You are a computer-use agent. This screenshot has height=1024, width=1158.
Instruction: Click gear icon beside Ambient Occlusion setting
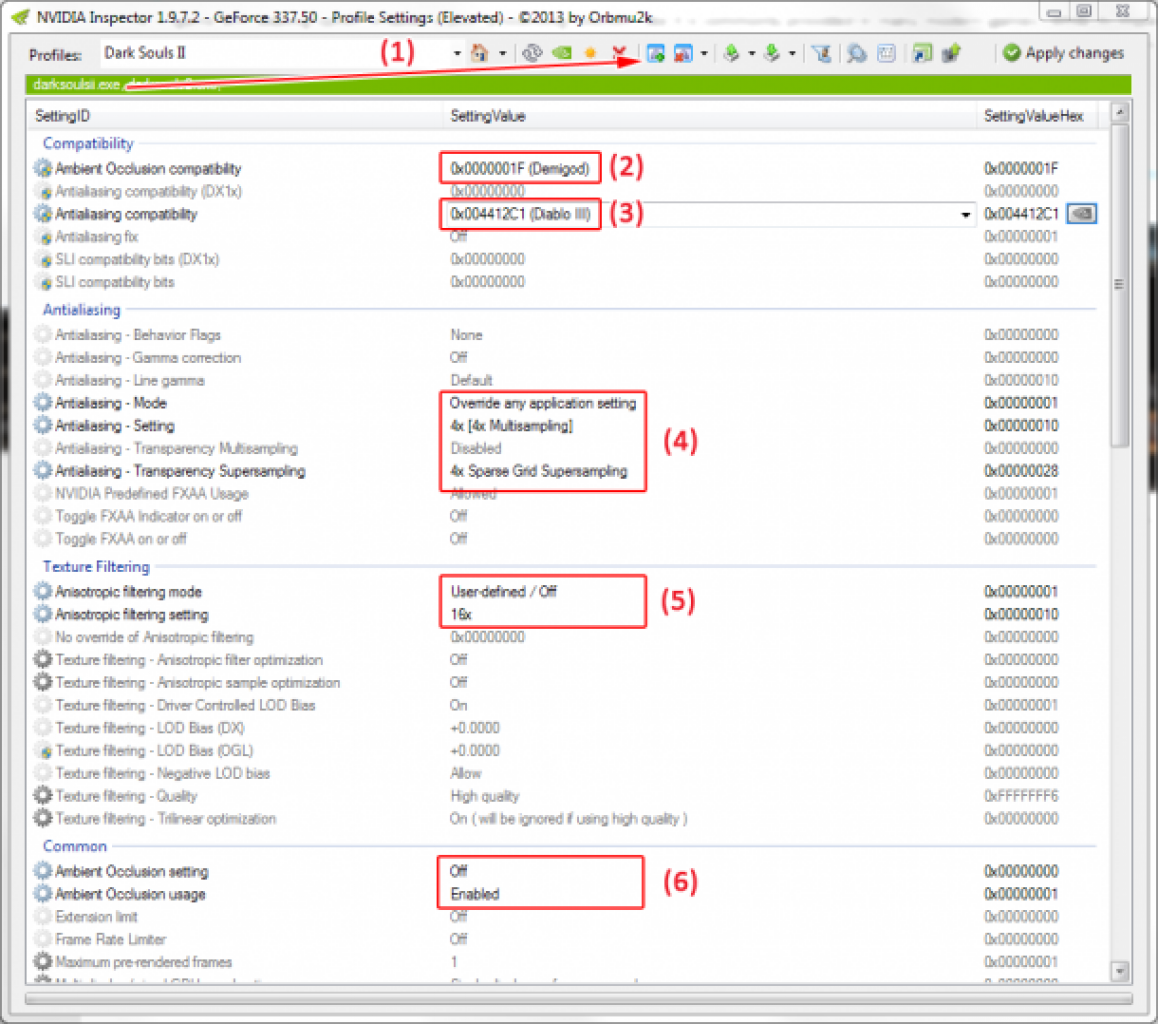tap(43, 871)
